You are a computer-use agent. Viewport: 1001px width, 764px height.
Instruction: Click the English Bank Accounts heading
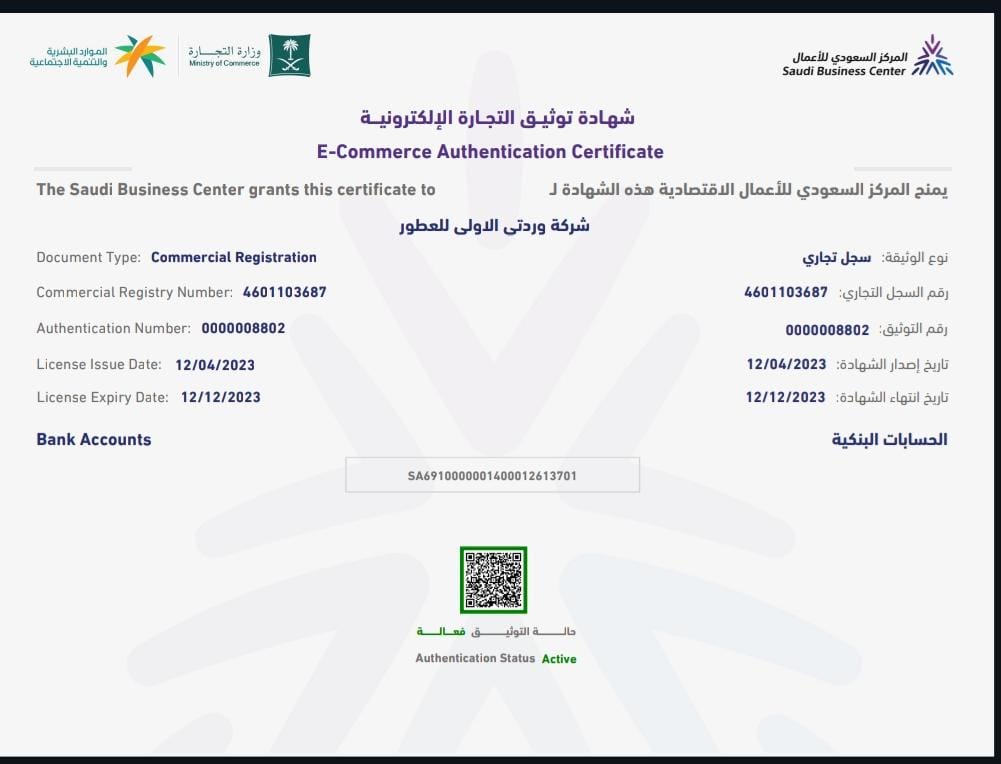(x=94, y=439)
